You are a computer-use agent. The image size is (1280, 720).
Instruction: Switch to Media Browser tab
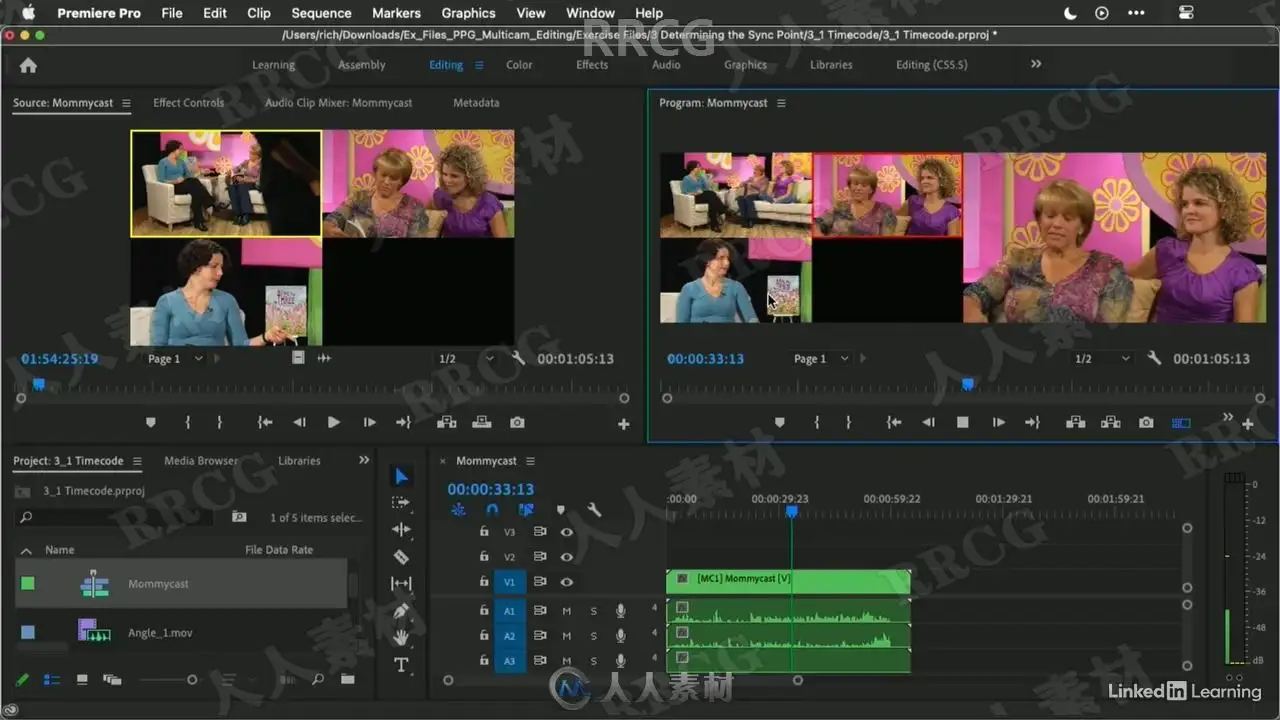click(201, 461)
